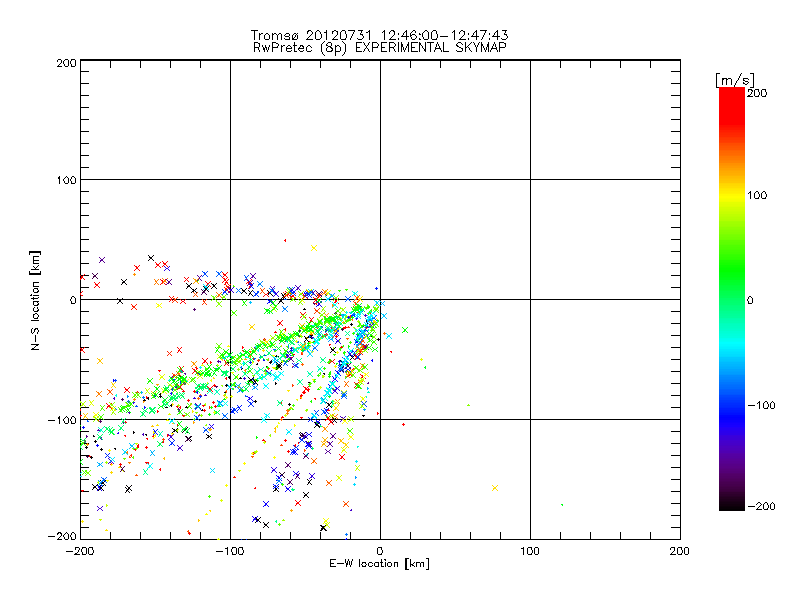Click the x-axis tick label '-200'

(x=80, y=552)
